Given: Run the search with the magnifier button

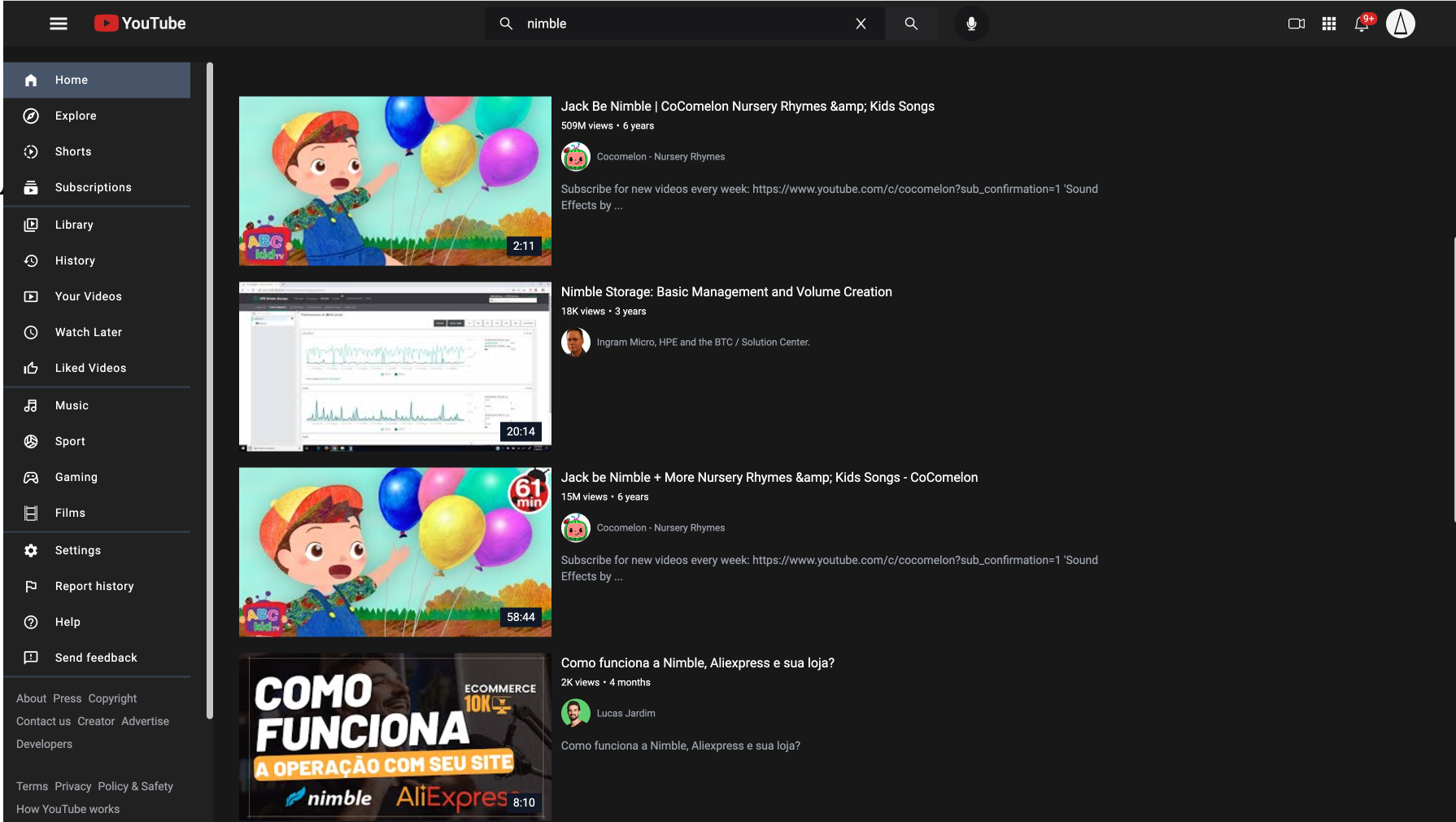Looking at the screenshot, I should 910,24.
